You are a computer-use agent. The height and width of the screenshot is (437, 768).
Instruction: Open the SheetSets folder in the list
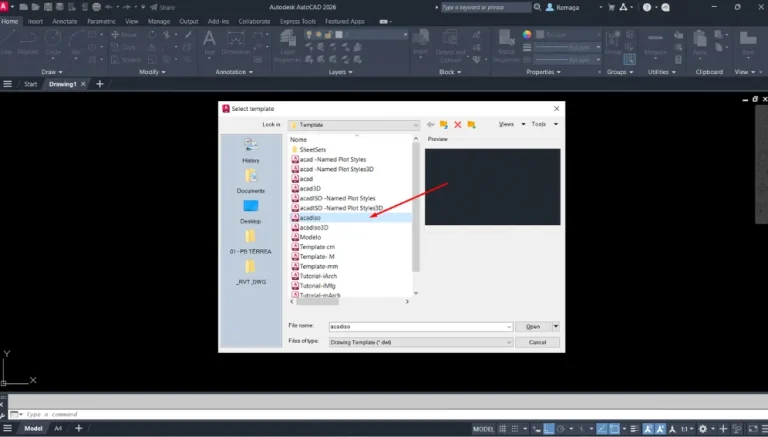(x=312, y=149)
